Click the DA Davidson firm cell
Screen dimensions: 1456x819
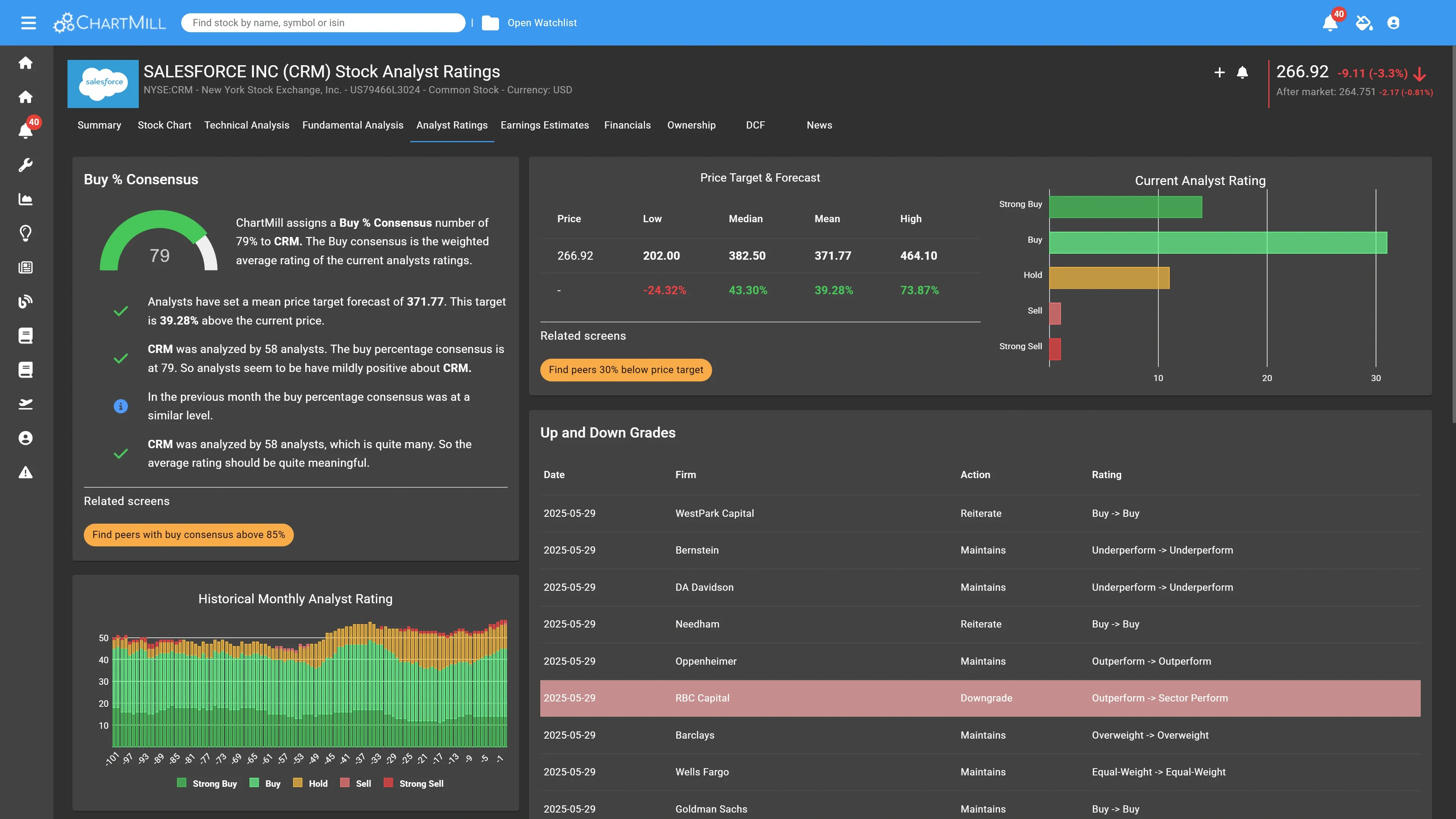[x=704, y=587]
